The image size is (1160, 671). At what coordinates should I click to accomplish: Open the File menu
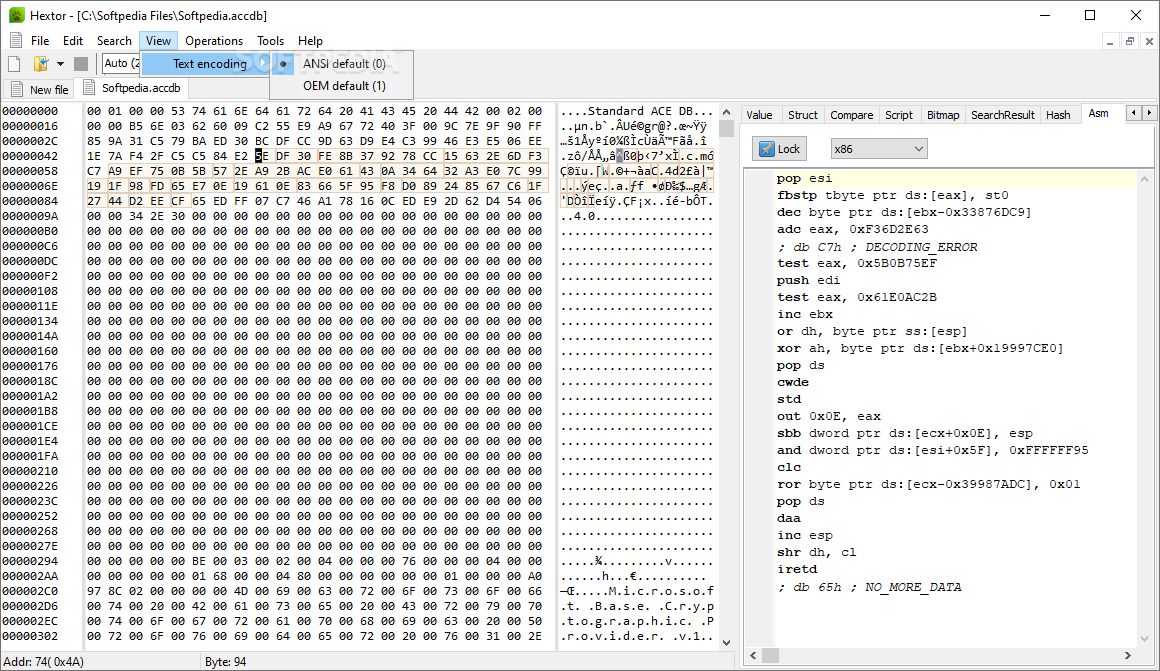click(40, 41)
